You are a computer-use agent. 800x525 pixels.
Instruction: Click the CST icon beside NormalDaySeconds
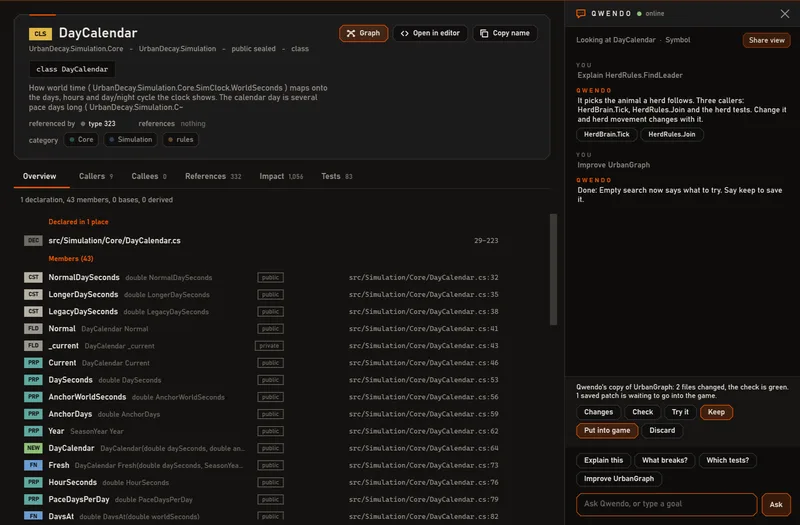tap(33, 278)
